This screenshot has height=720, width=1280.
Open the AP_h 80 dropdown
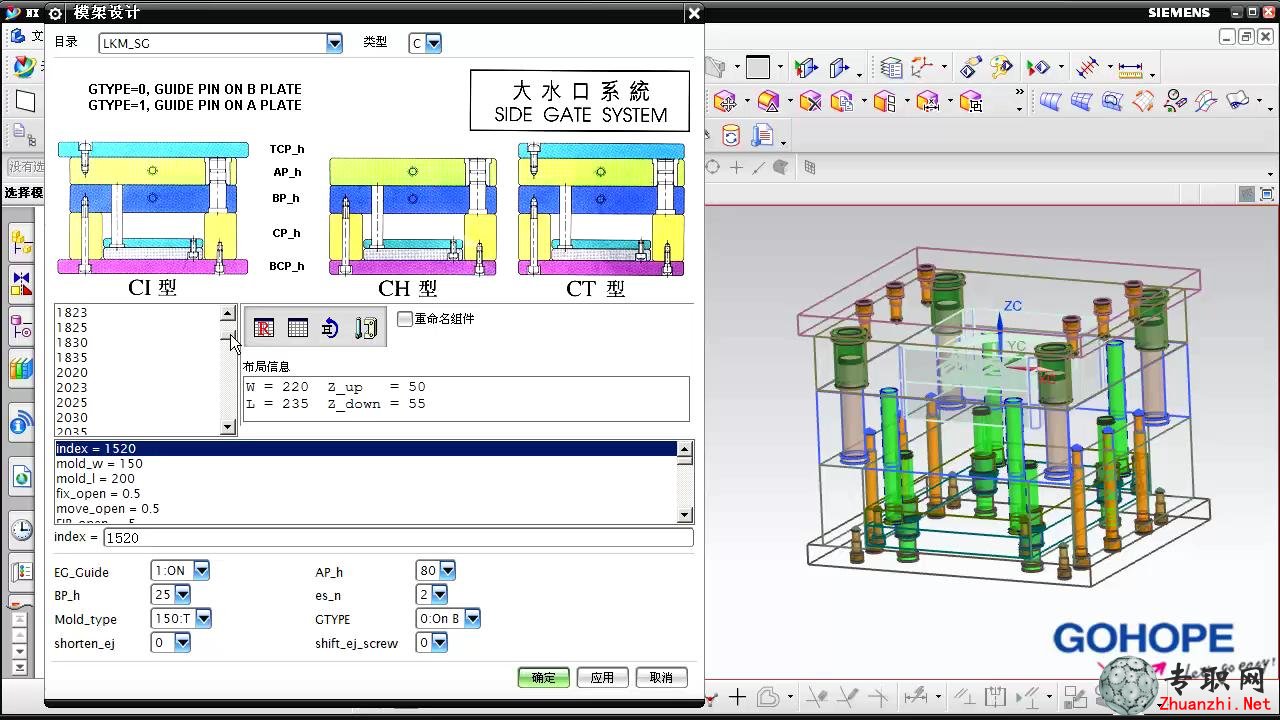click(447, 570)
